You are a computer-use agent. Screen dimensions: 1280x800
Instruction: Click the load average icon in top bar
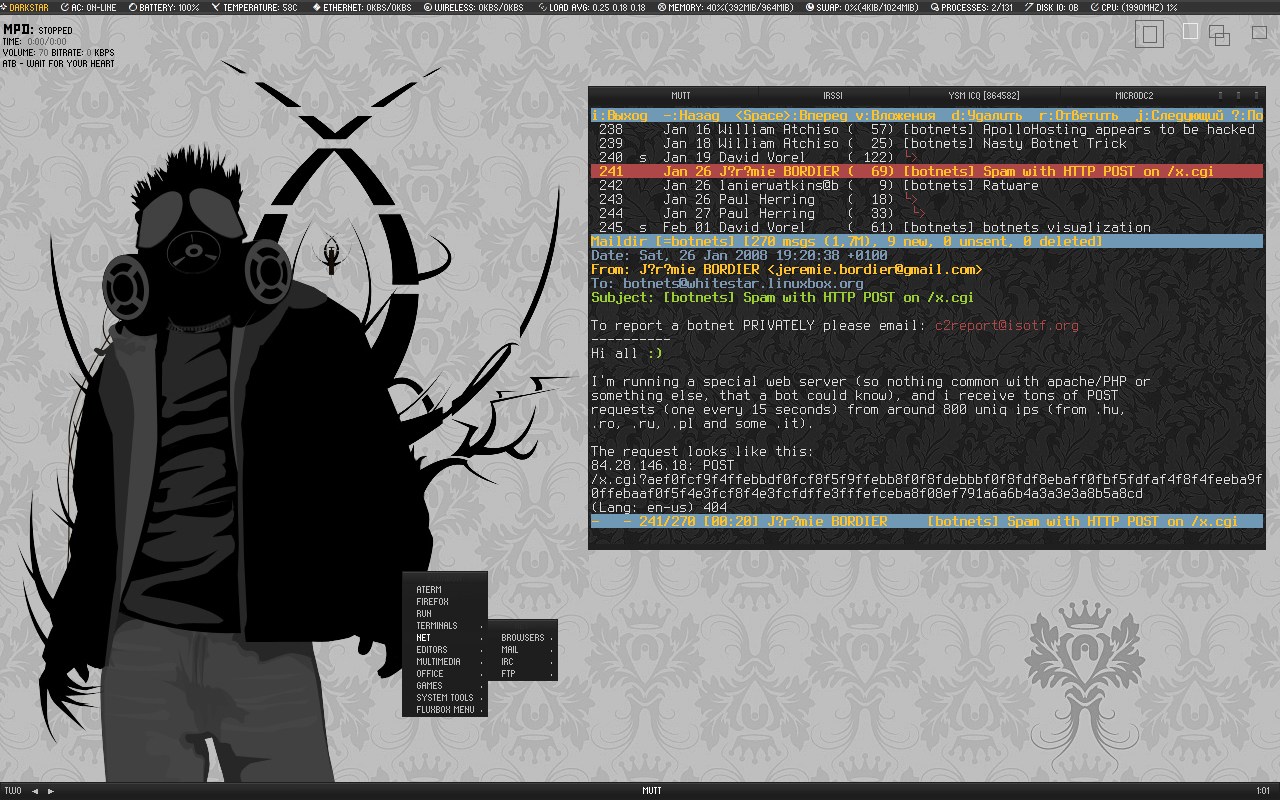(542, 7)
